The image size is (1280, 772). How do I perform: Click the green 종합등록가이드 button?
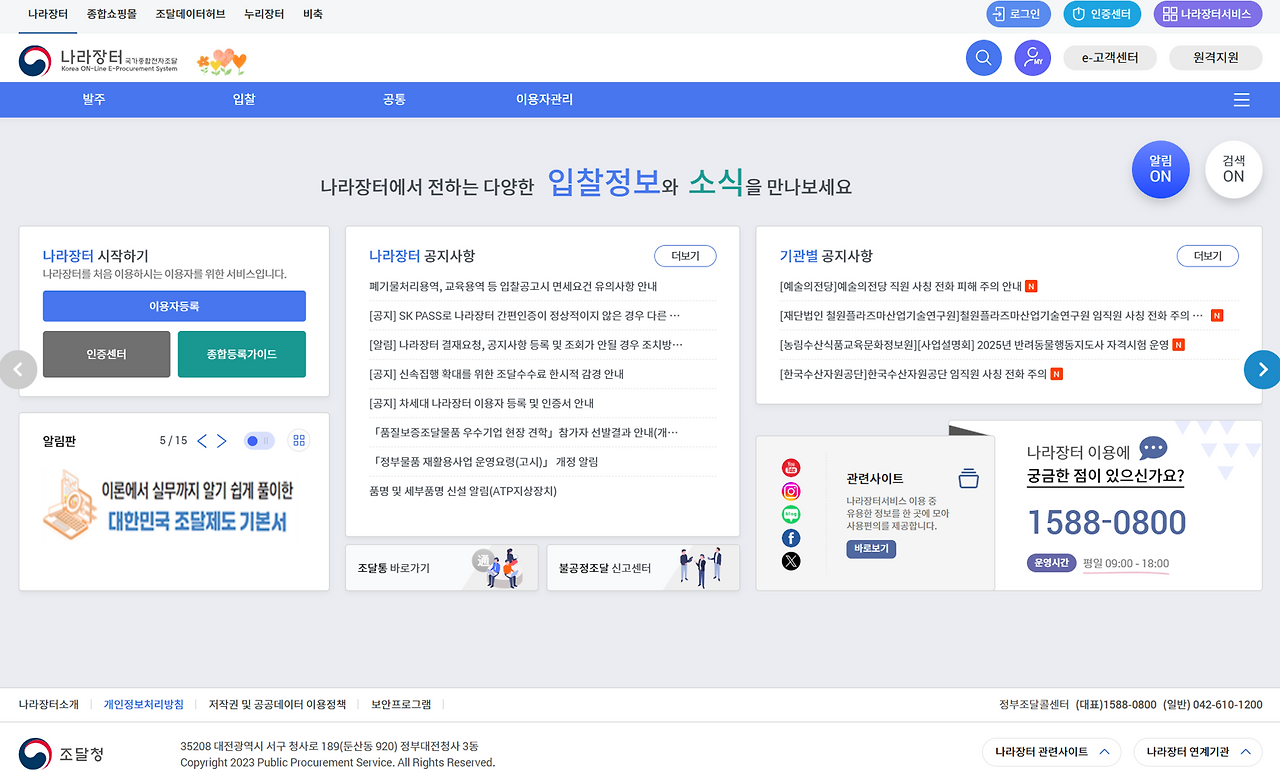tap(242, 354)
